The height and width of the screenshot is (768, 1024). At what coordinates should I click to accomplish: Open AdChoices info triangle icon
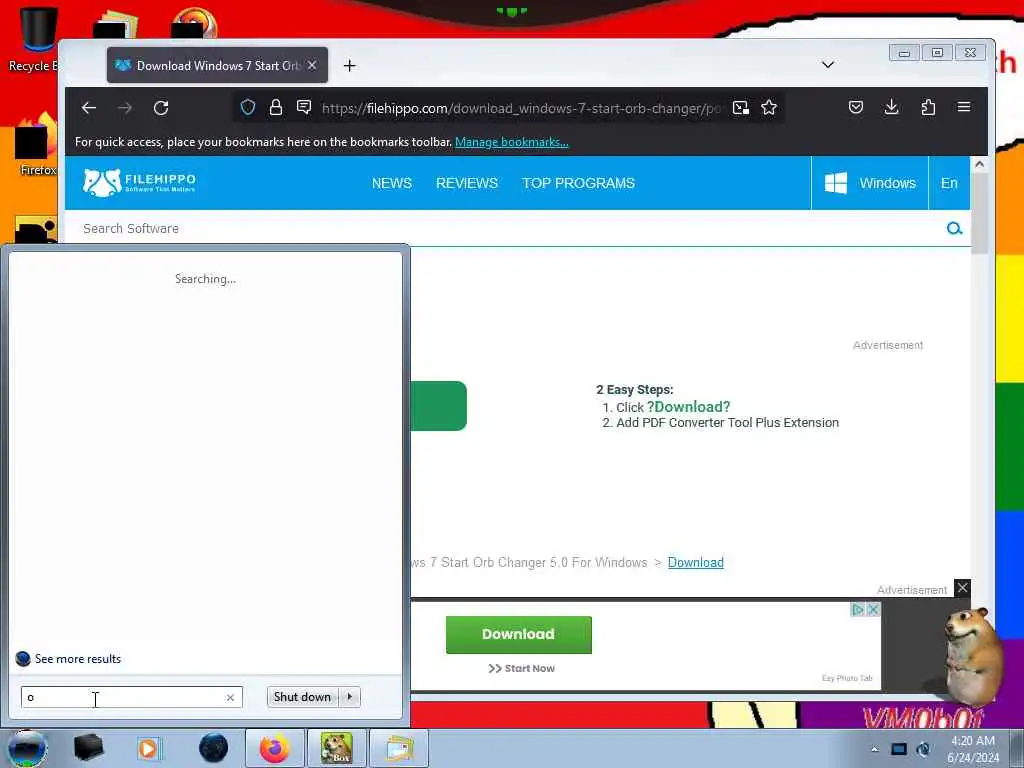(858, 609)
